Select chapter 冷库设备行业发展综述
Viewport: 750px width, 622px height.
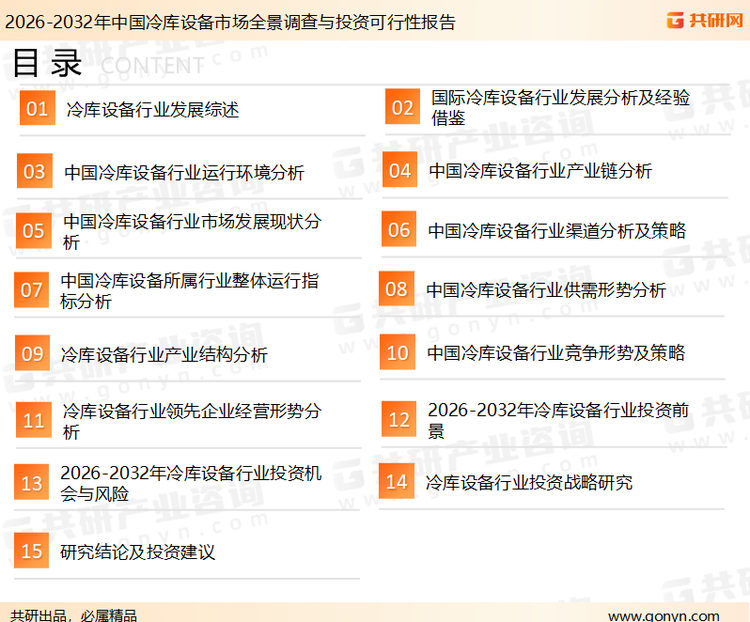(153, 110)
